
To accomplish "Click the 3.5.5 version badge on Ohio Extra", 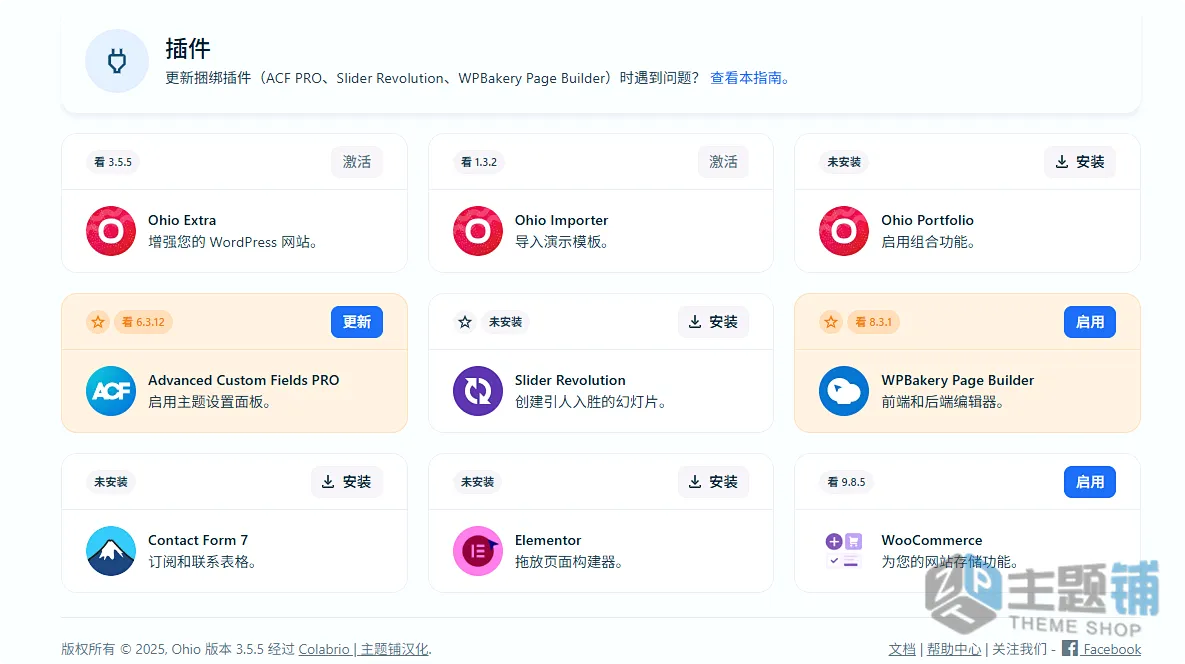I will [x=113, y=162].
